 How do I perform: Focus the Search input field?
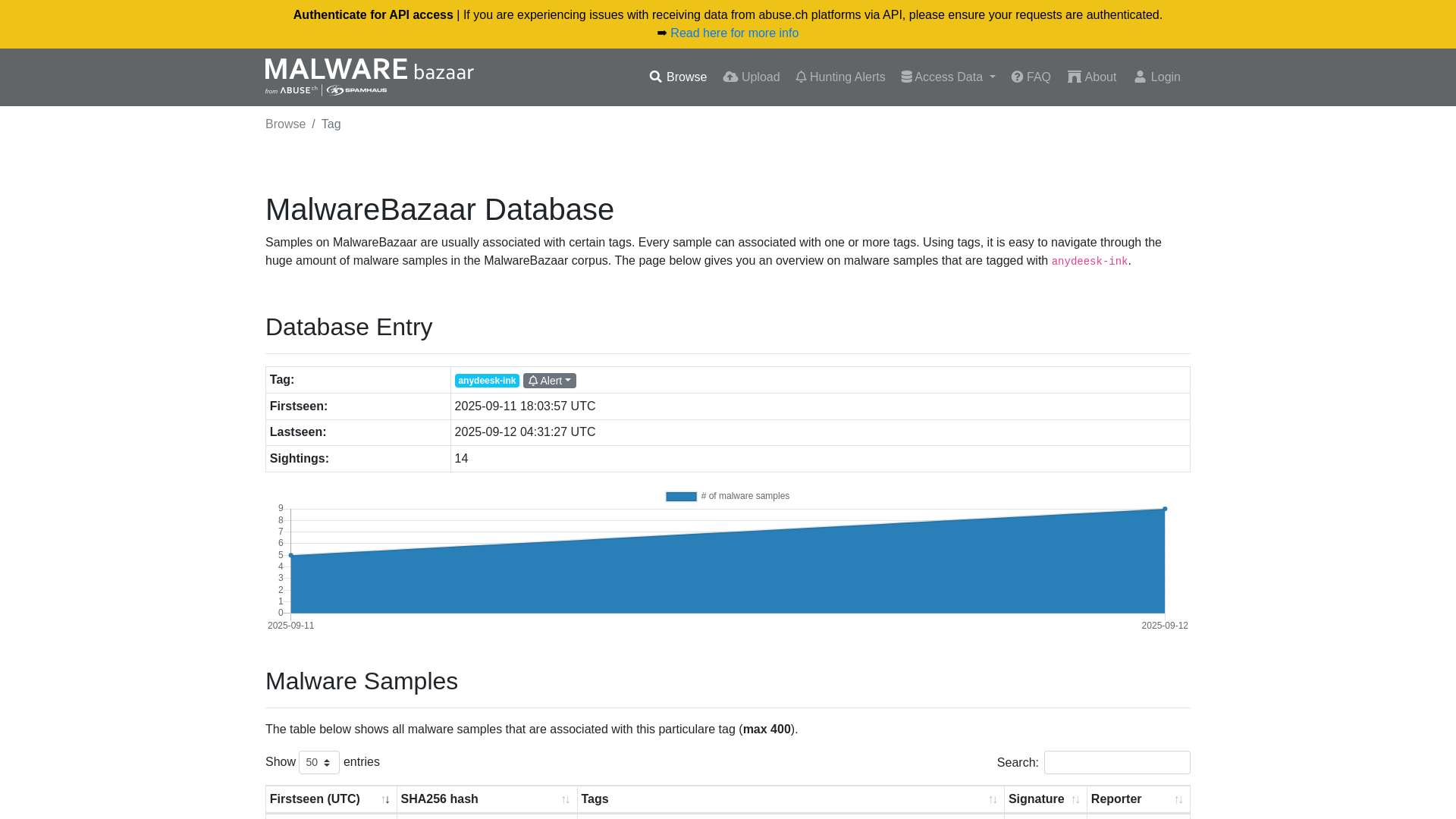[1117, 762]
